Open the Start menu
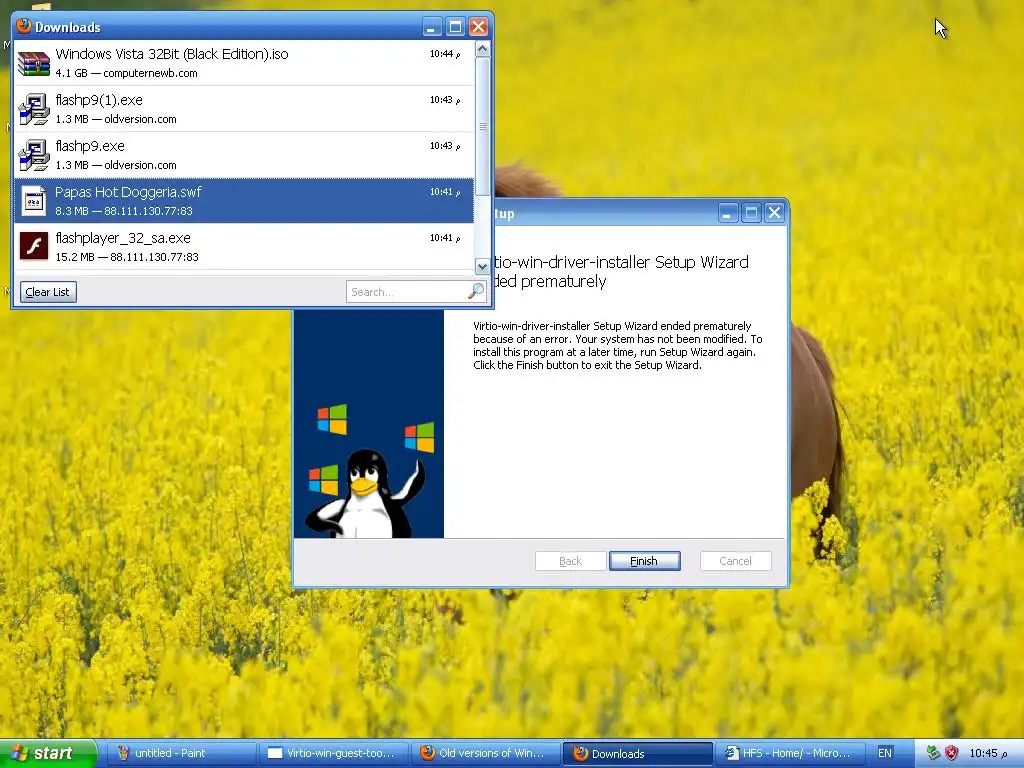The image size is (1024, 768). point(48,753)
